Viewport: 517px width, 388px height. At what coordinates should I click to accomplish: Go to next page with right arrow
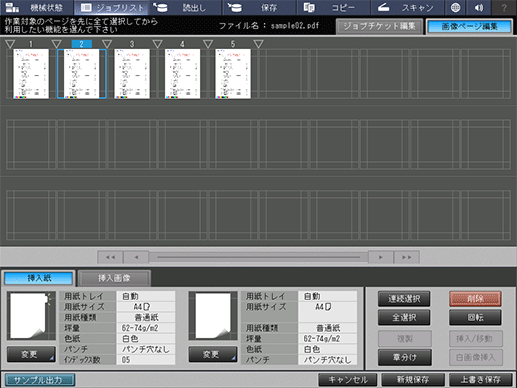pyautogui.click(x=380, y=257)
